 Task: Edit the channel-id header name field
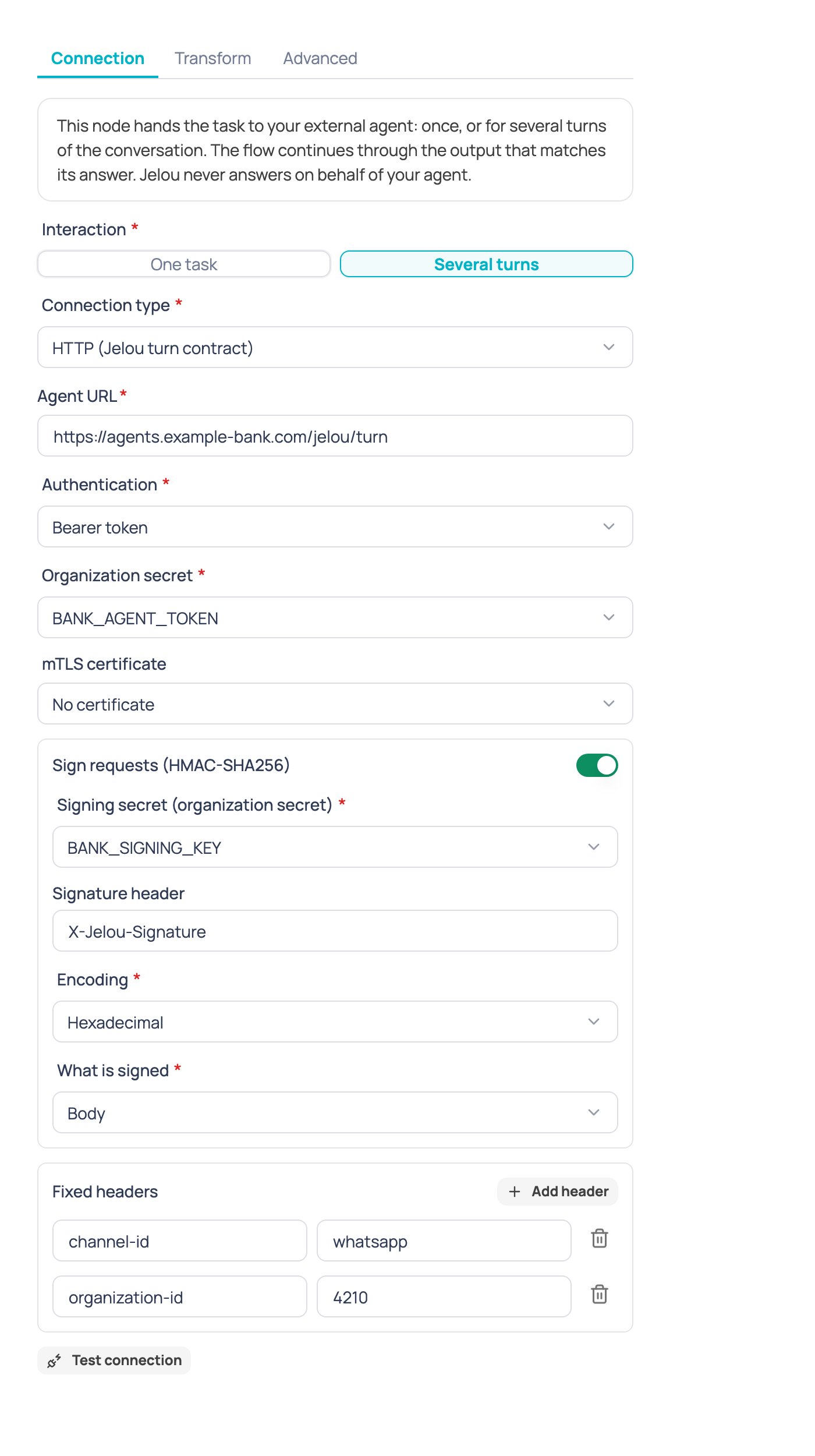pos(180,1241)
